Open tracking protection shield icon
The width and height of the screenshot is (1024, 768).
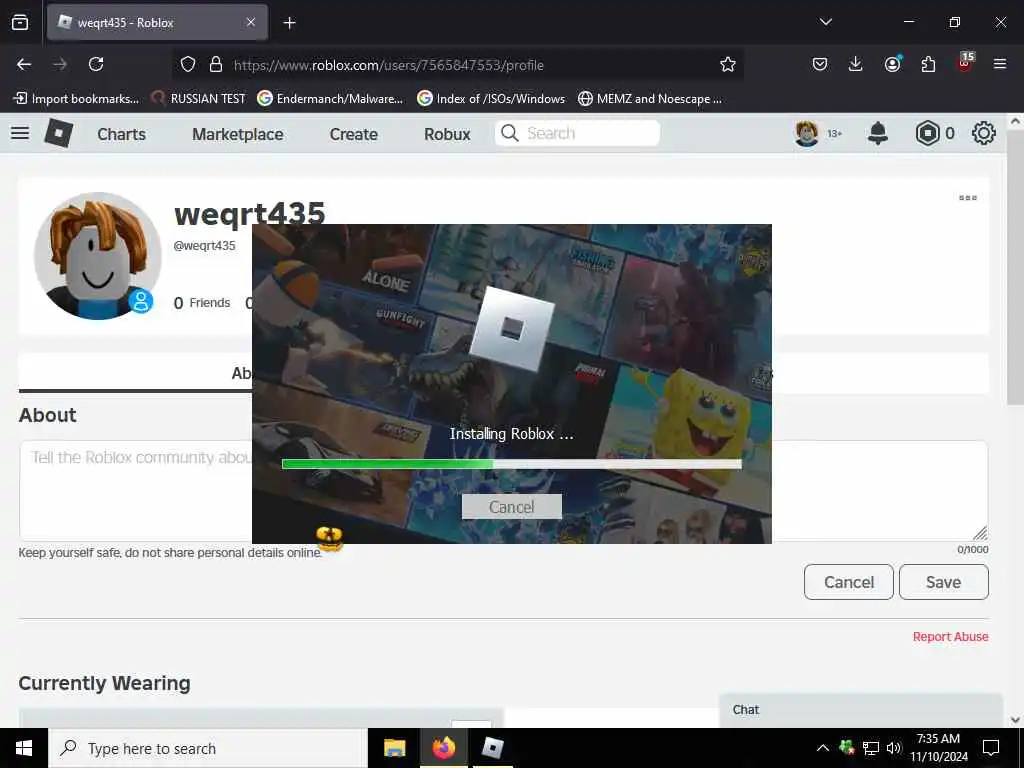pyautogui.click(x=188, y=65)
